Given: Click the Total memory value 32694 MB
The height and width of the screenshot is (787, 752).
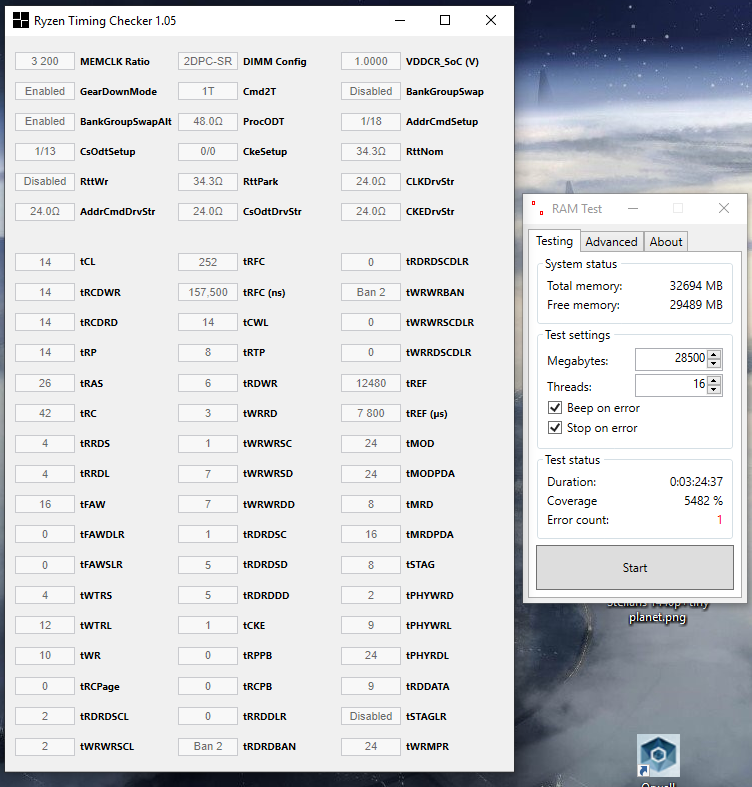Looking at the screenshot, I should (696, 286).
